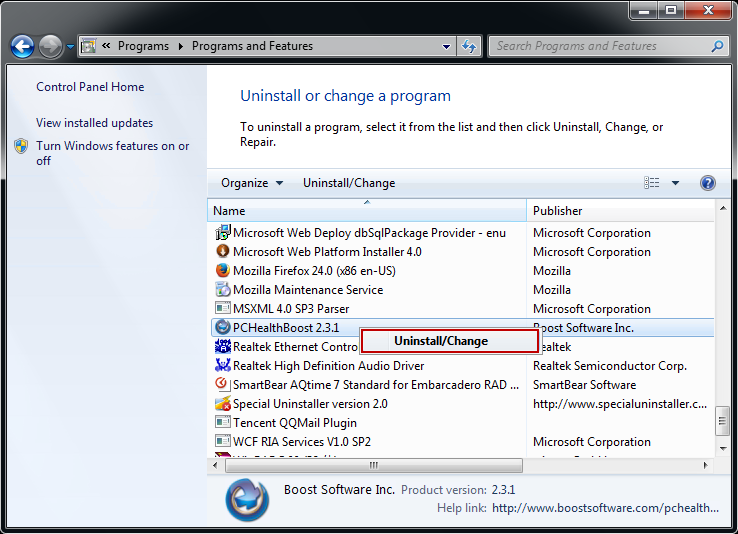This screenshot has width=738, height=534.
Task: Click the SmartBear AQtime icon
Action: (x=223, y=384)
